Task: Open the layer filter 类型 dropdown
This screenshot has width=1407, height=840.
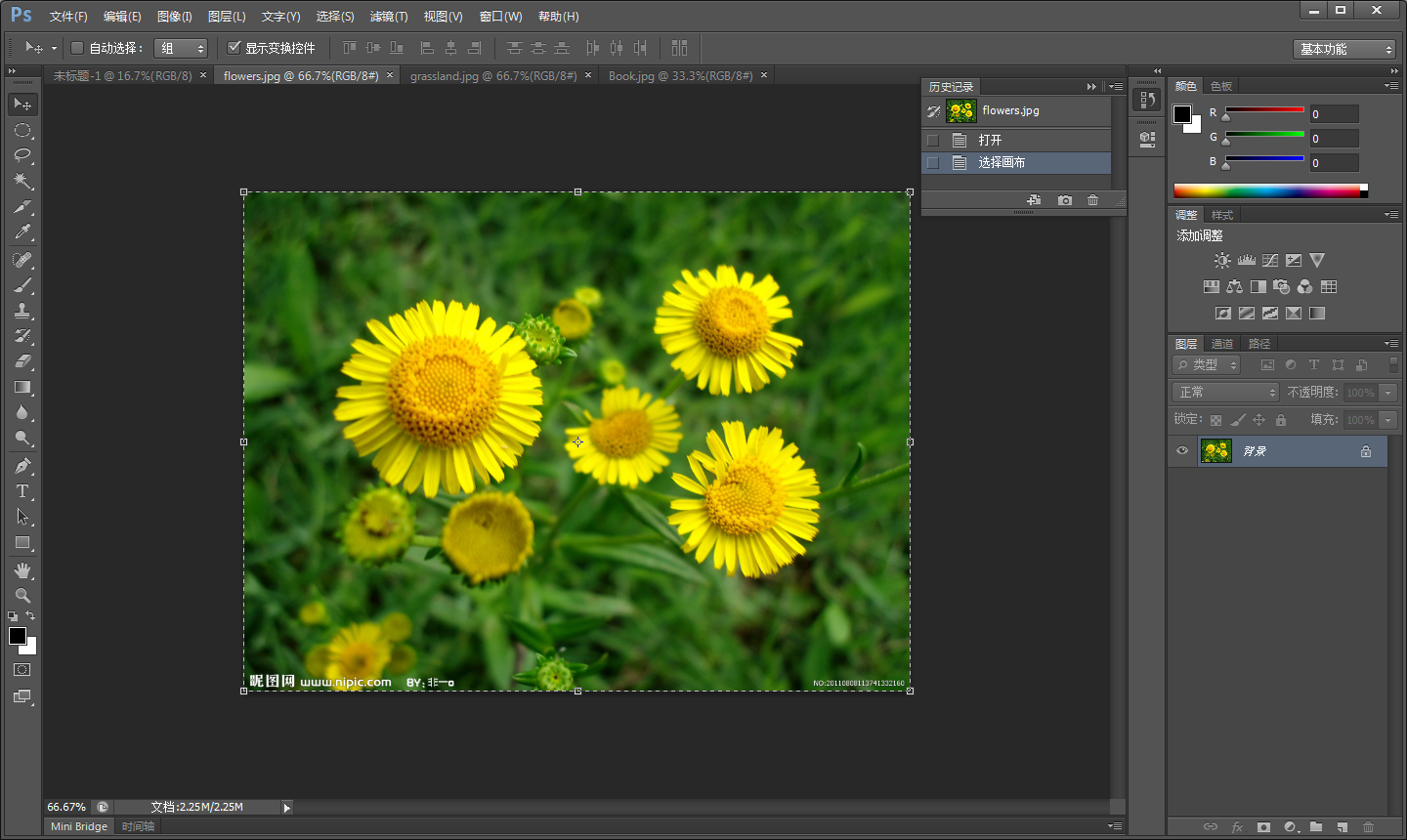Action: click(1207, 364)
